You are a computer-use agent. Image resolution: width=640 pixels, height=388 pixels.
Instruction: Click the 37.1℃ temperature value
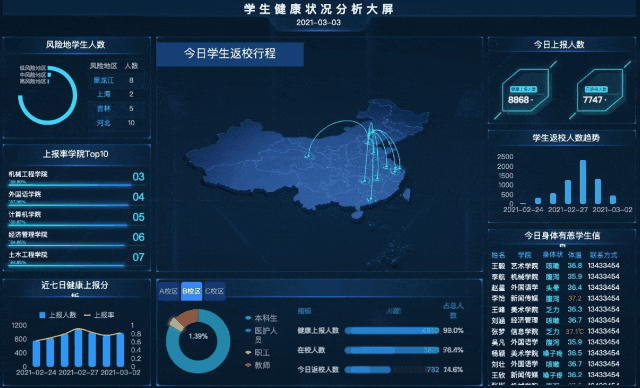tap(575, 331)
